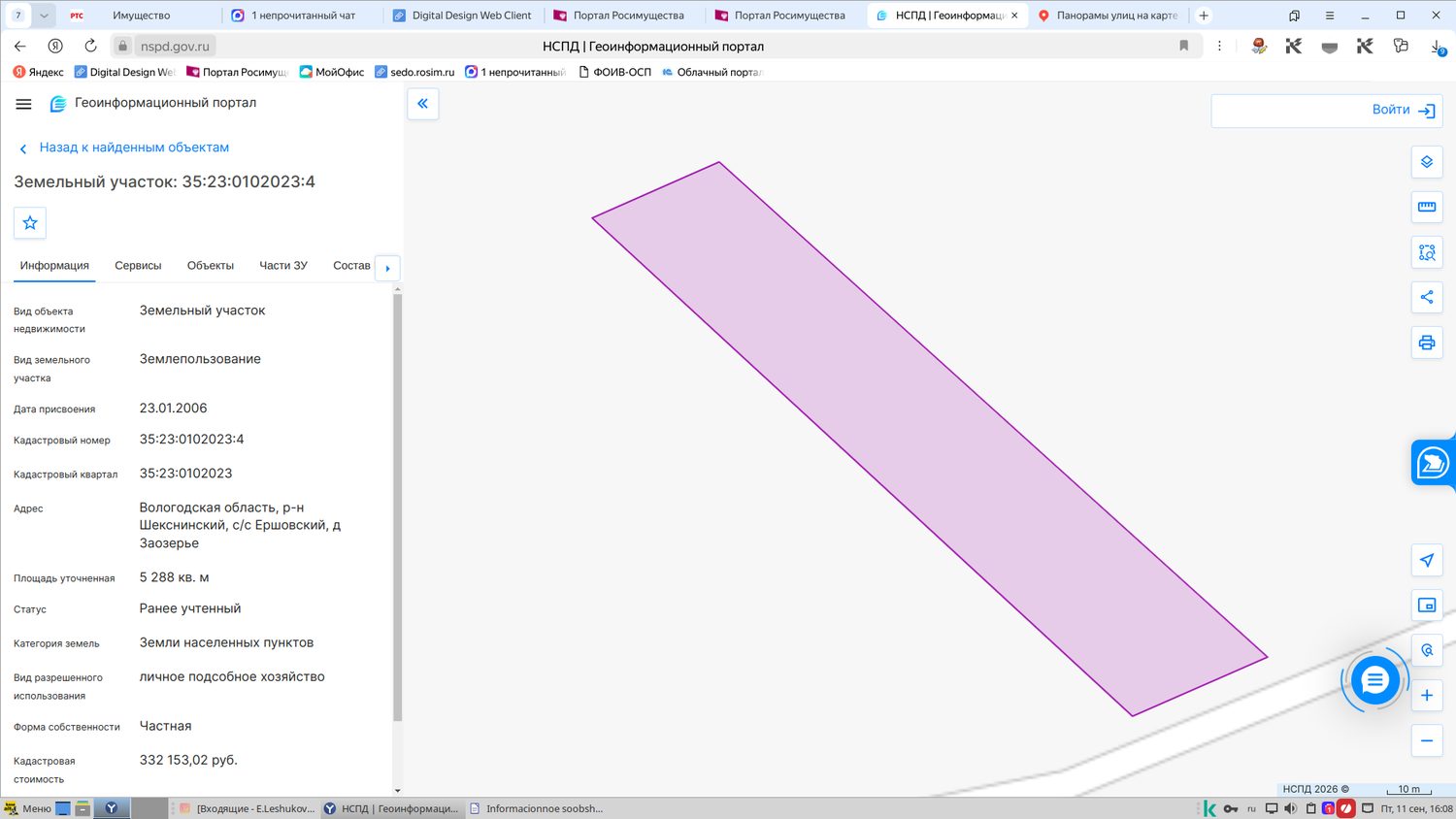Add parcel to favorites with star icon
The height and width of the screenshot is (819, 1456).
click(30, 223)
